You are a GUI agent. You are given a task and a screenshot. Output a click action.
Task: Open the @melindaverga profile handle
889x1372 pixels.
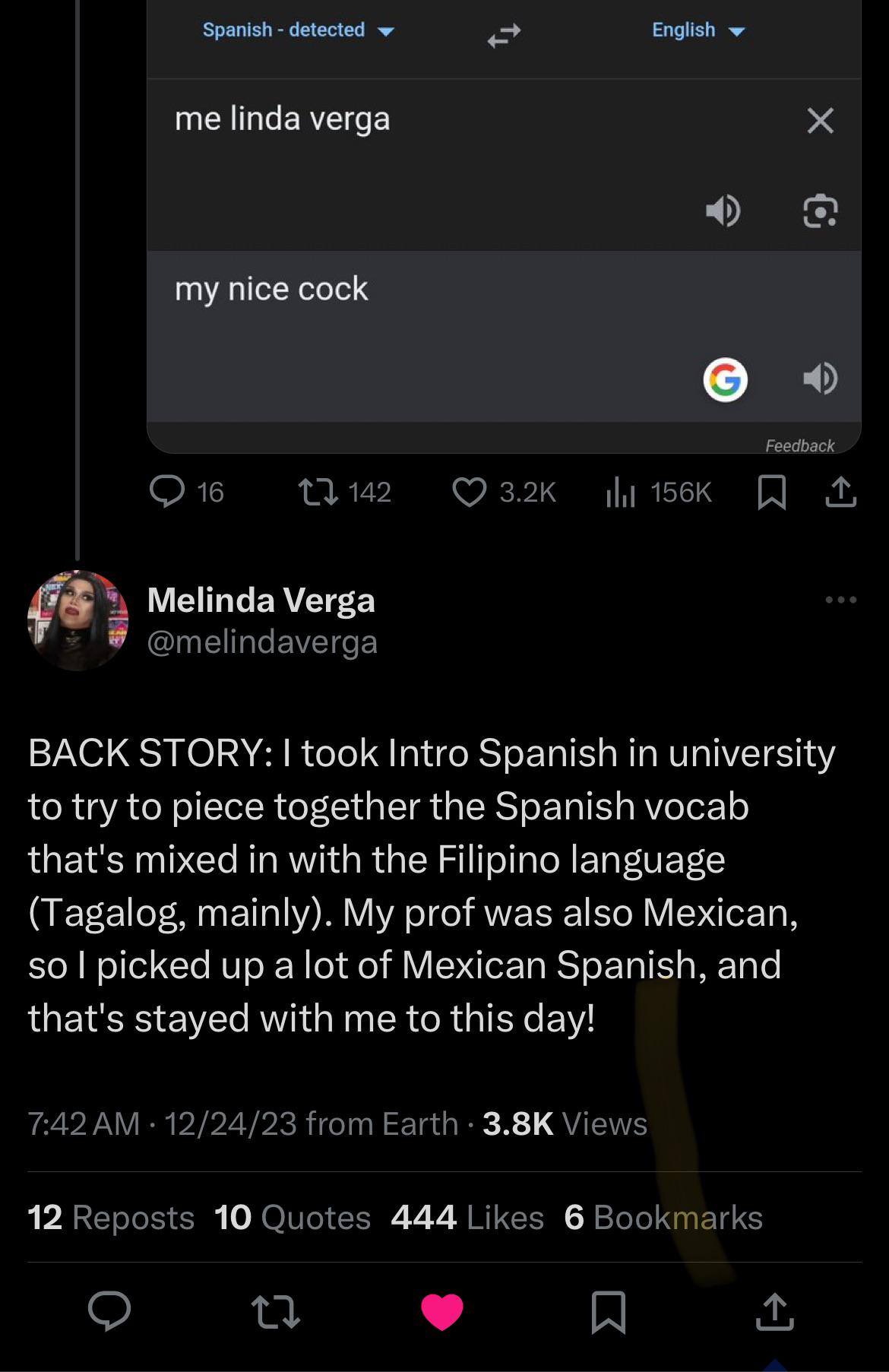(261, 642)
